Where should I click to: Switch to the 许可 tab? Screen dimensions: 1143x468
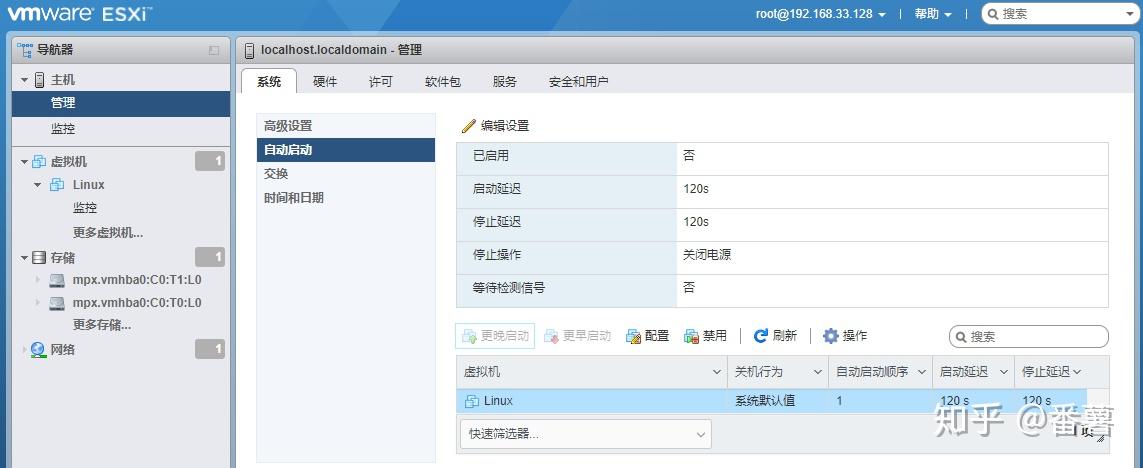pyautogui.click(x=381, y=82)
